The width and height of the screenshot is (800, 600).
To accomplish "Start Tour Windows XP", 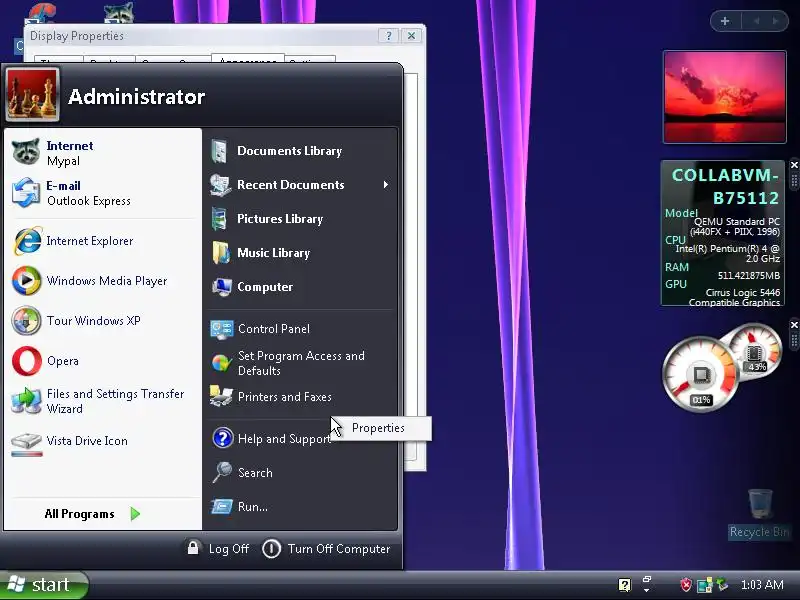I will pyautogui.click(x=102, y=320).
